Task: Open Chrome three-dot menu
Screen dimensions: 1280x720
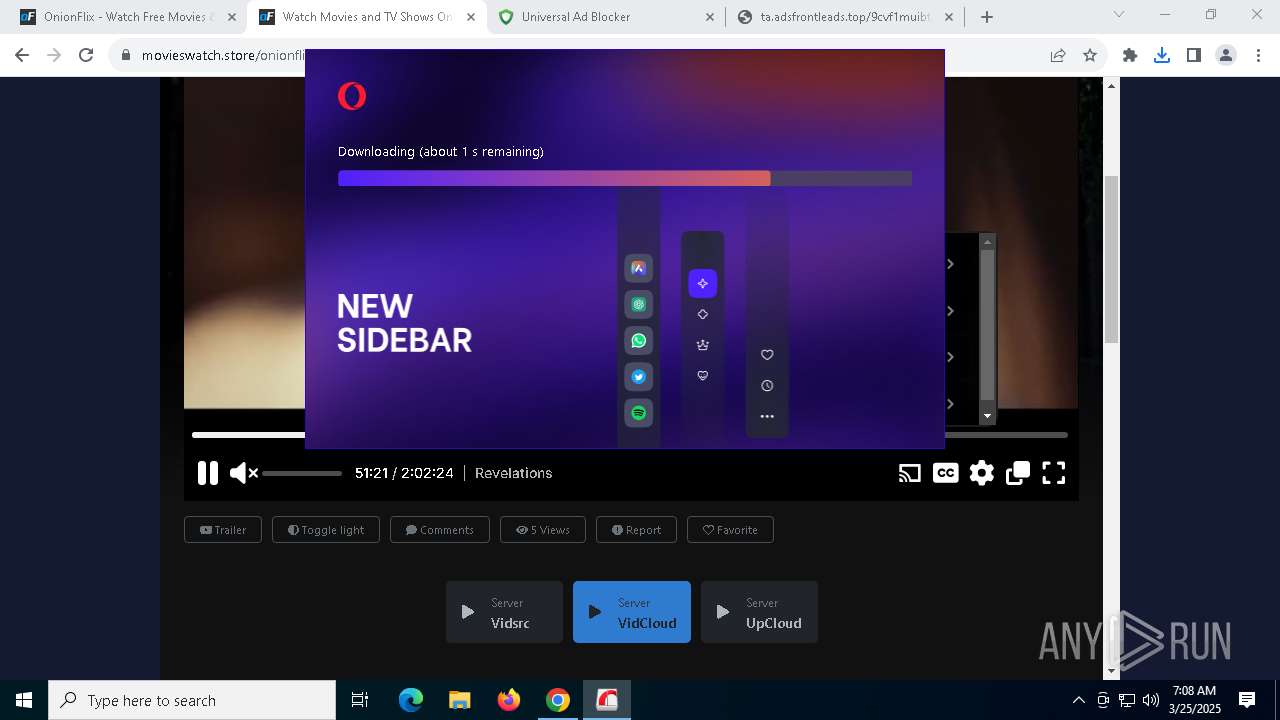Action: [1257, 56]
